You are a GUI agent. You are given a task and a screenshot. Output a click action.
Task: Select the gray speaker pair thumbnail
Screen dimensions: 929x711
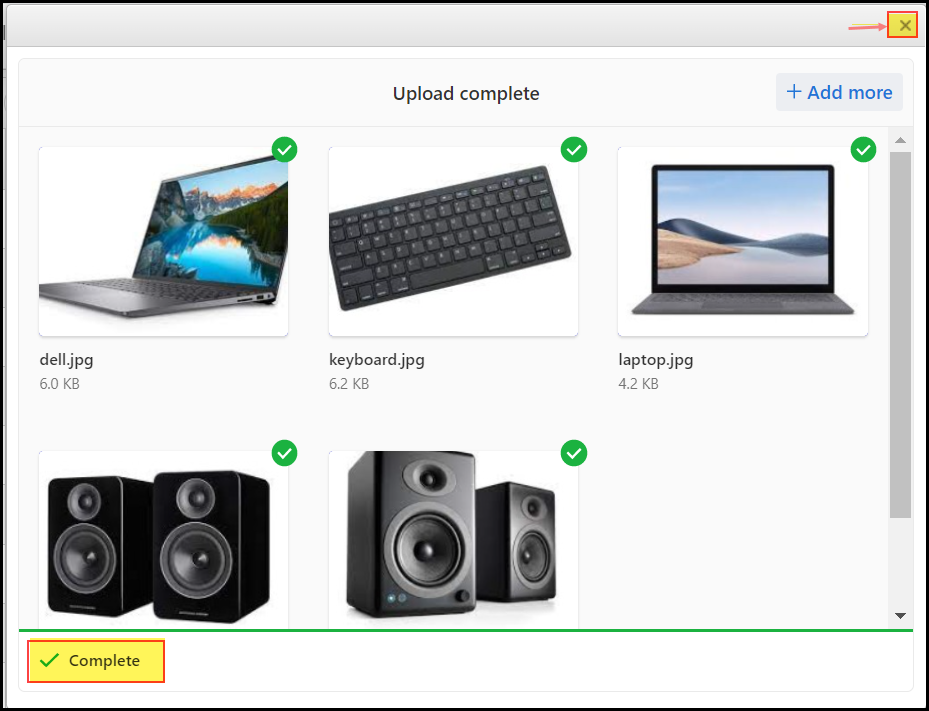(453, 540)
